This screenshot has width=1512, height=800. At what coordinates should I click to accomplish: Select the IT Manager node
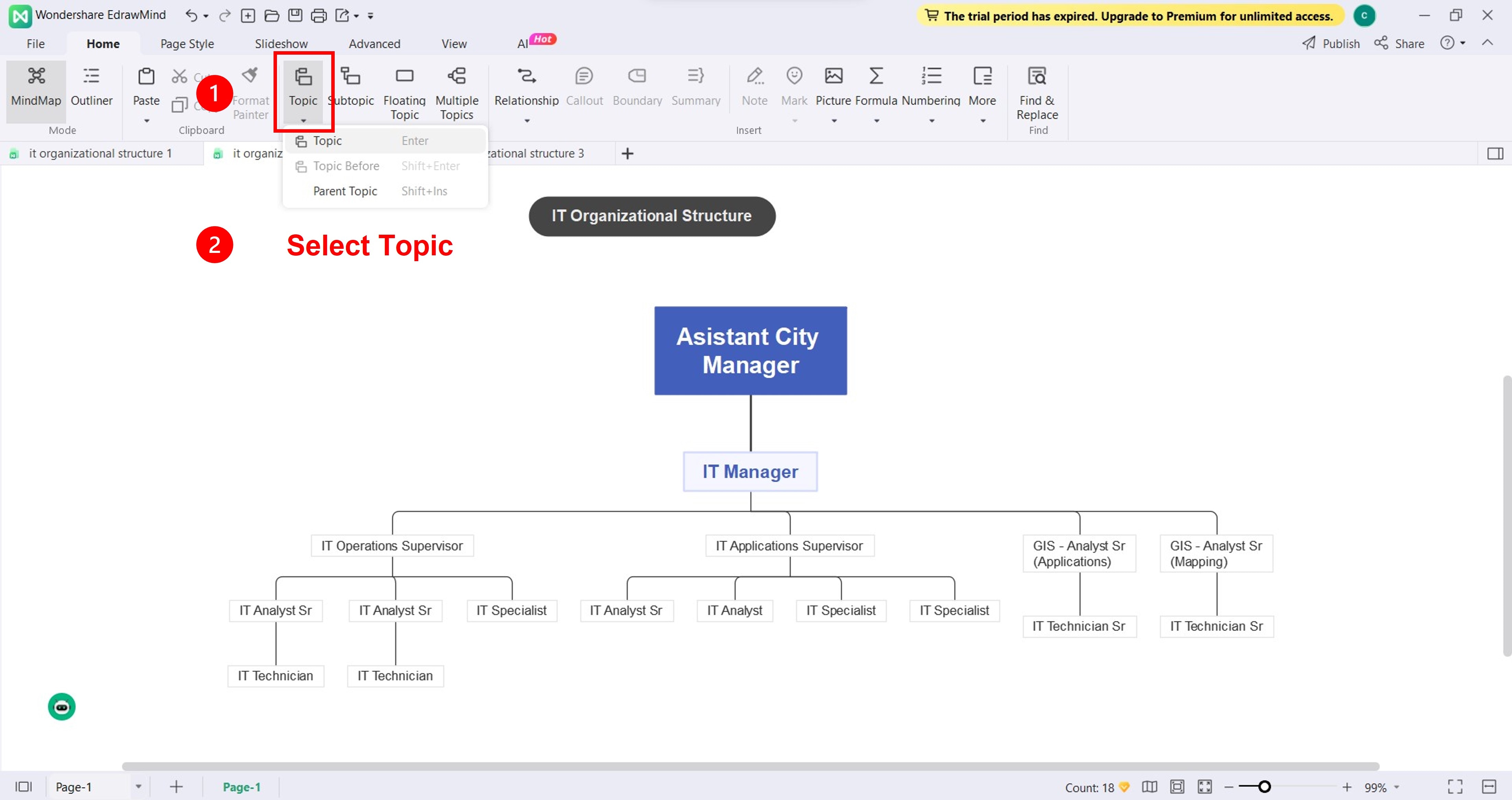750,472
